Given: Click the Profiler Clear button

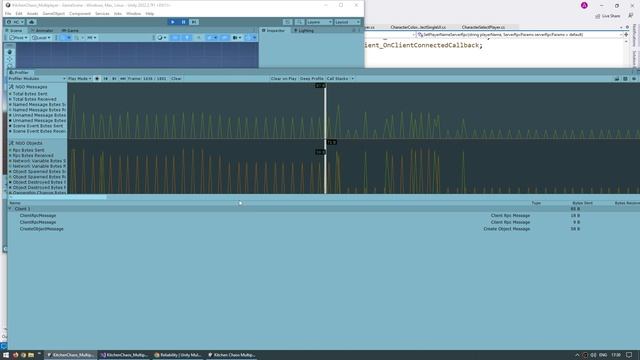Looking at the screenshot, I should [x=176, y=78].
